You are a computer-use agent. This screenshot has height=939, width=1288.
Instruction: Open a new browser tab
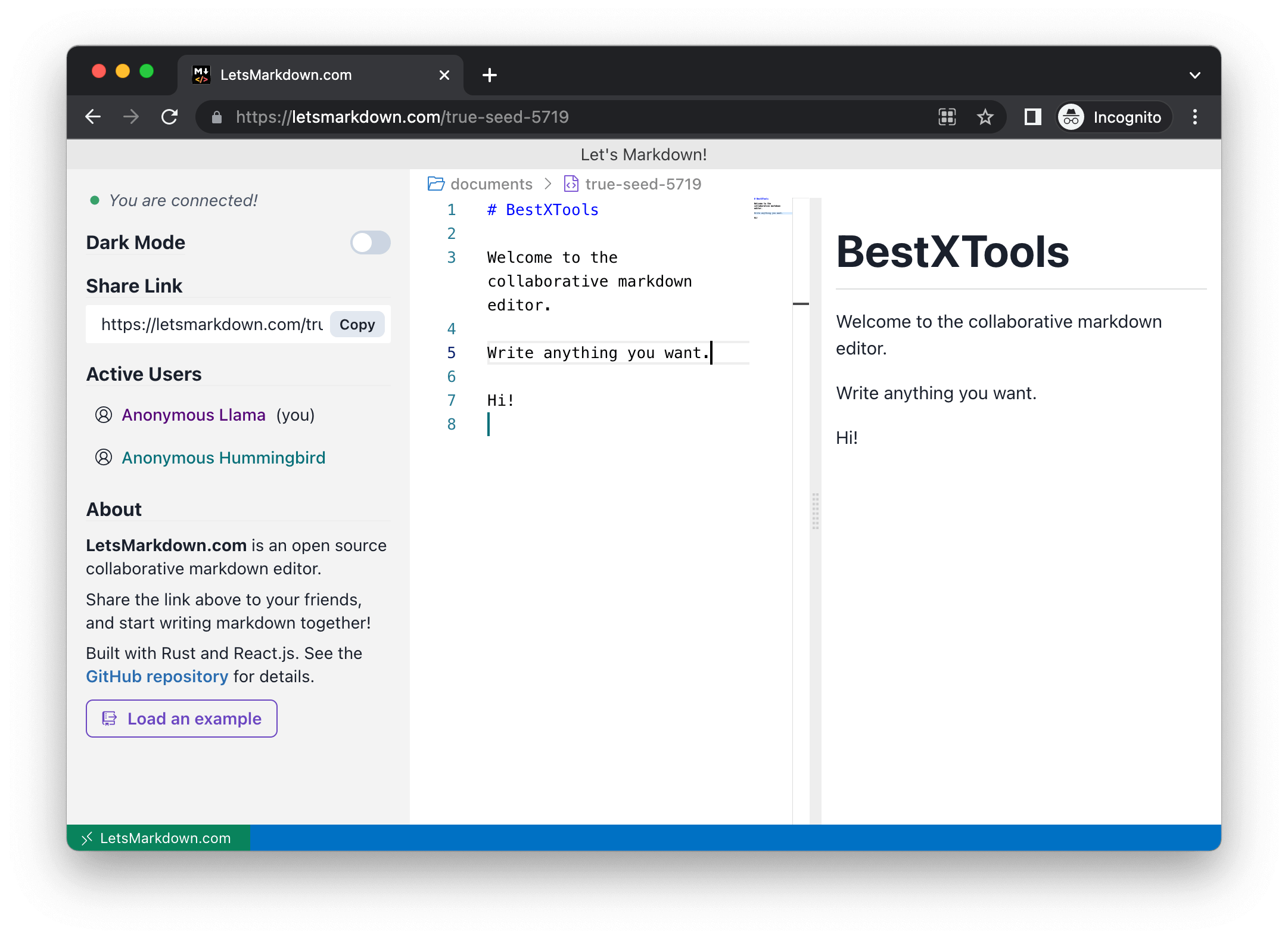tap(490, 75)
